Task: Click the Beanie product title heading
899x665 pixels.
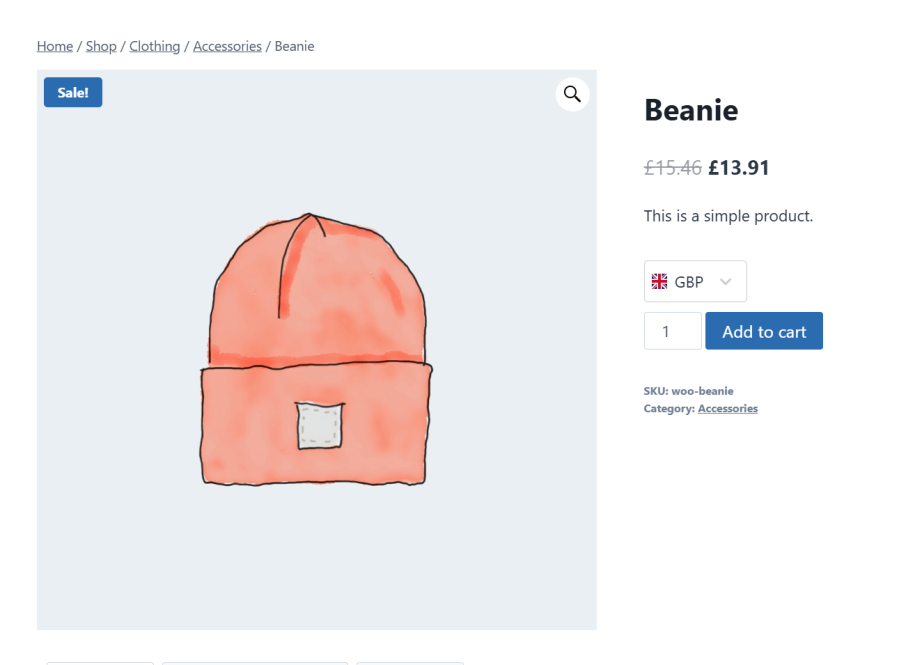Action: 691,110
